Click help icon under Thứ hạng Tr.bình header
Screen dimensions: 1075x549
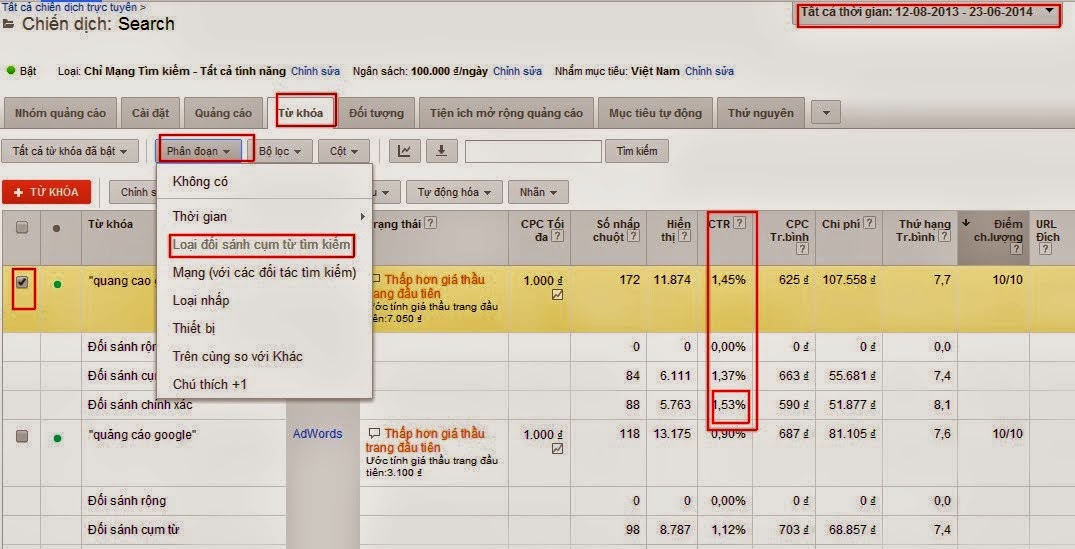pos(945,236)
